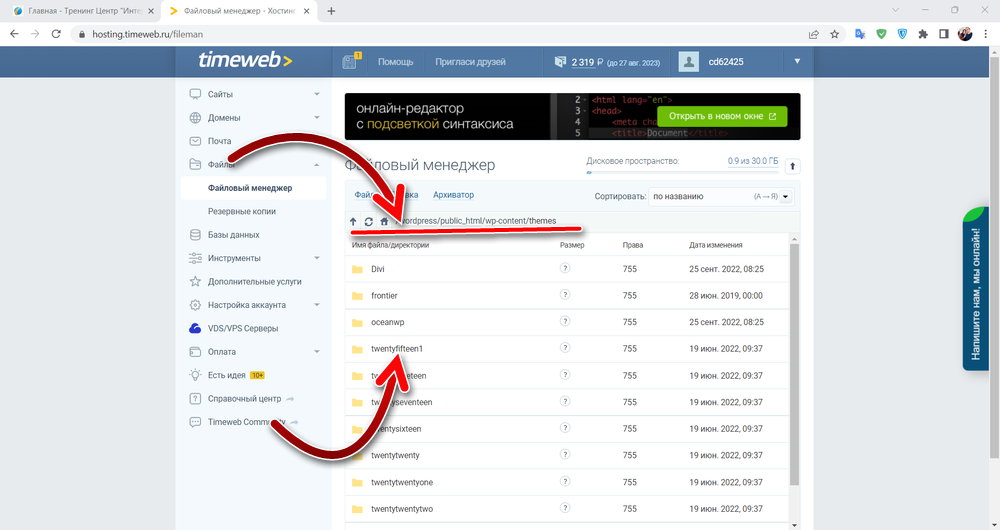1000x530 pixels.
Task: Click size question mark for oceanwp folder
Action: tap(564, 321)
